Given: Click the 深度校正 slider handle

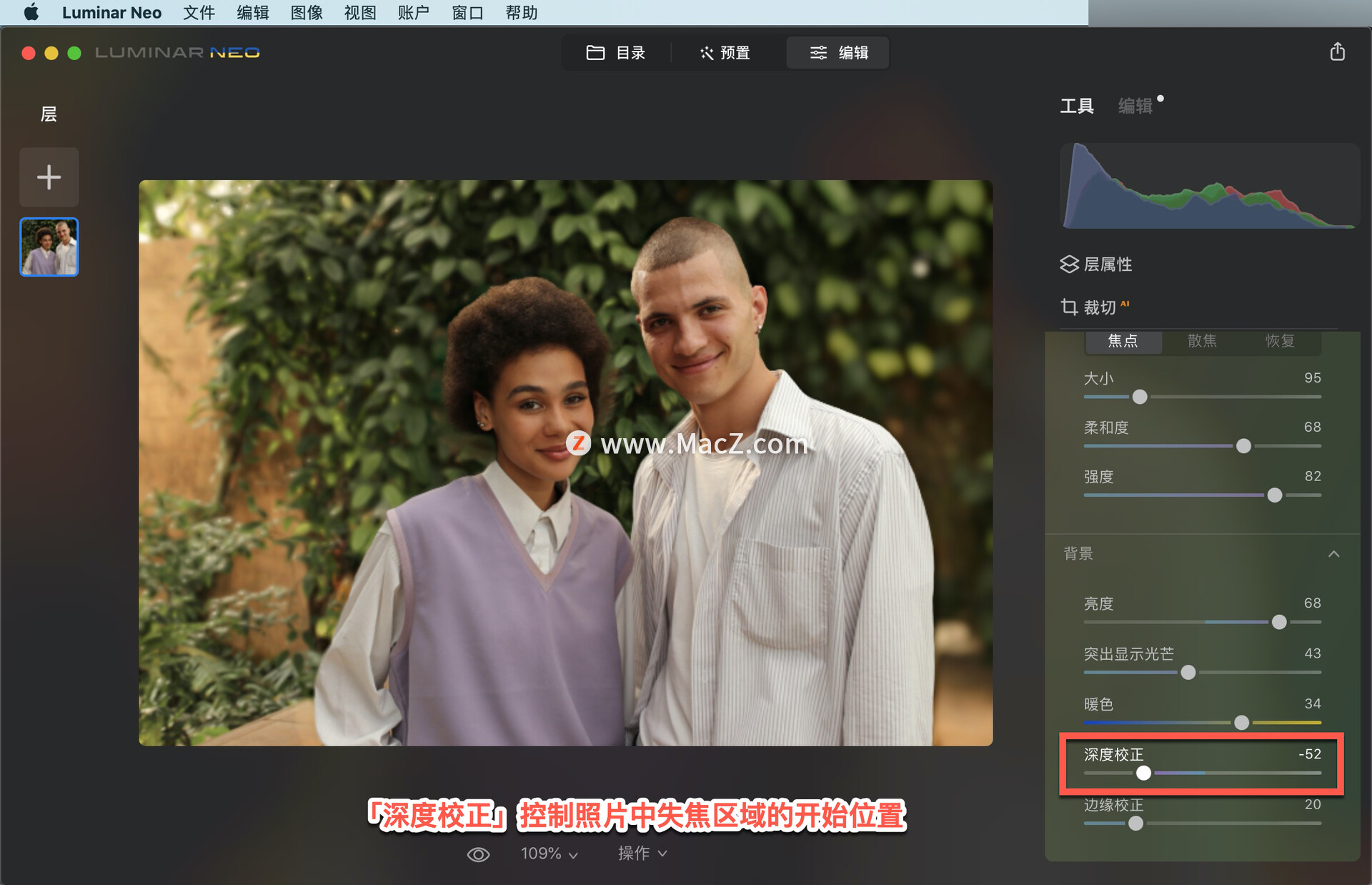Looking at the screenshot, I should coord(1143,773).
